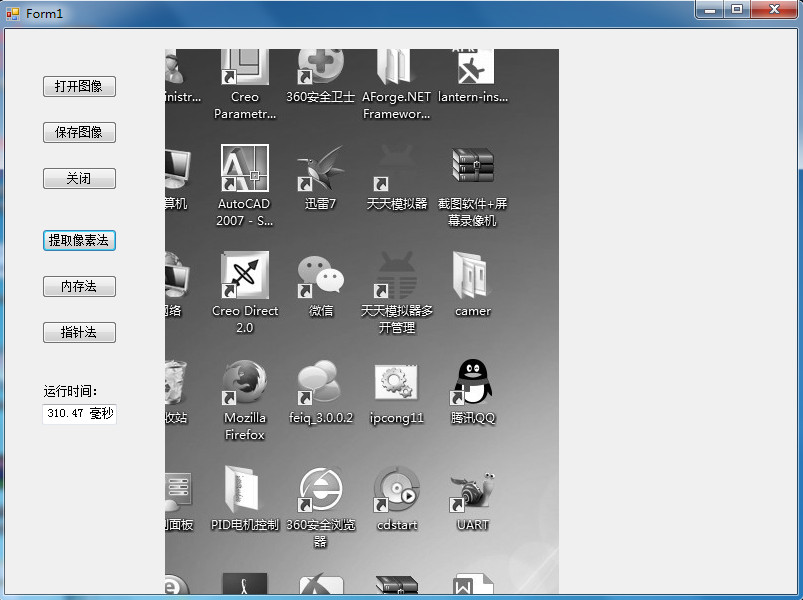Click the 360安全浏览器 icon
803x600 pixels.
click(x=321, y=489)
